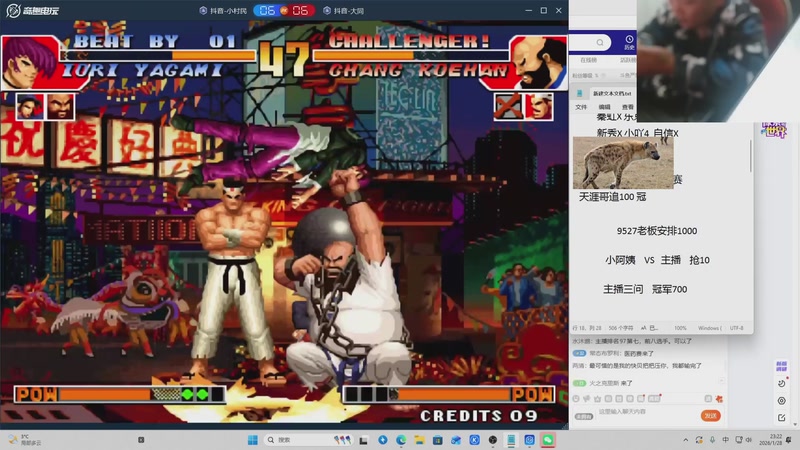Click chat message '火之克里斯 来了'
800x450 pixels.
coord(611,383)
